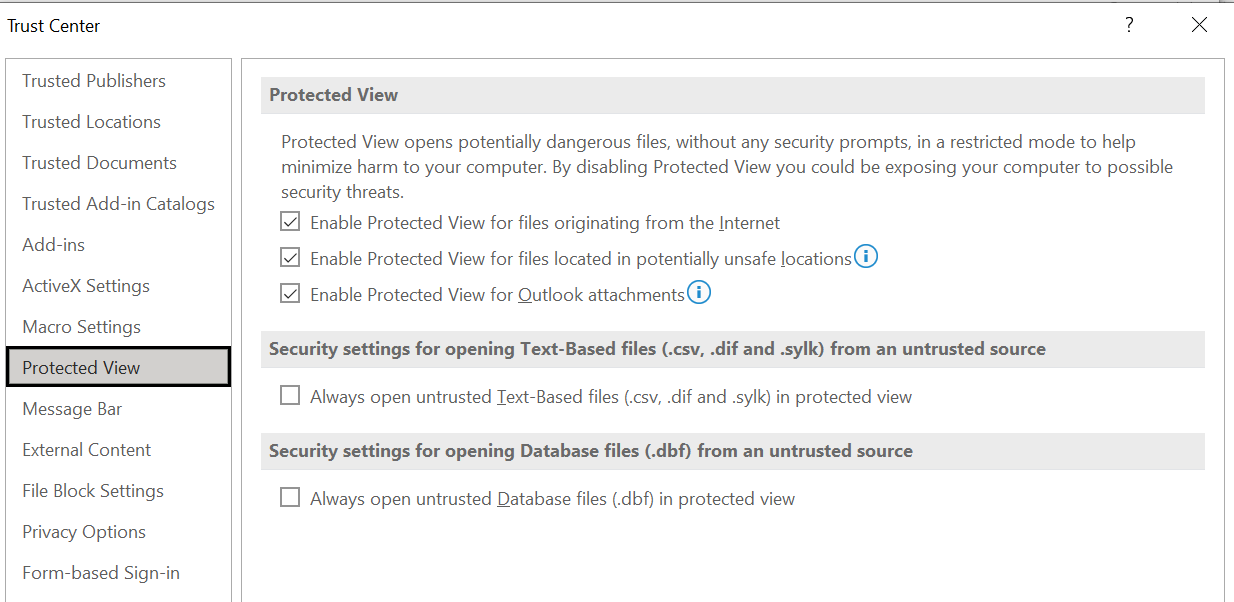Screen dimensions: 1234x602
Task: Select Message Bar settings
Action: point(71,409)
